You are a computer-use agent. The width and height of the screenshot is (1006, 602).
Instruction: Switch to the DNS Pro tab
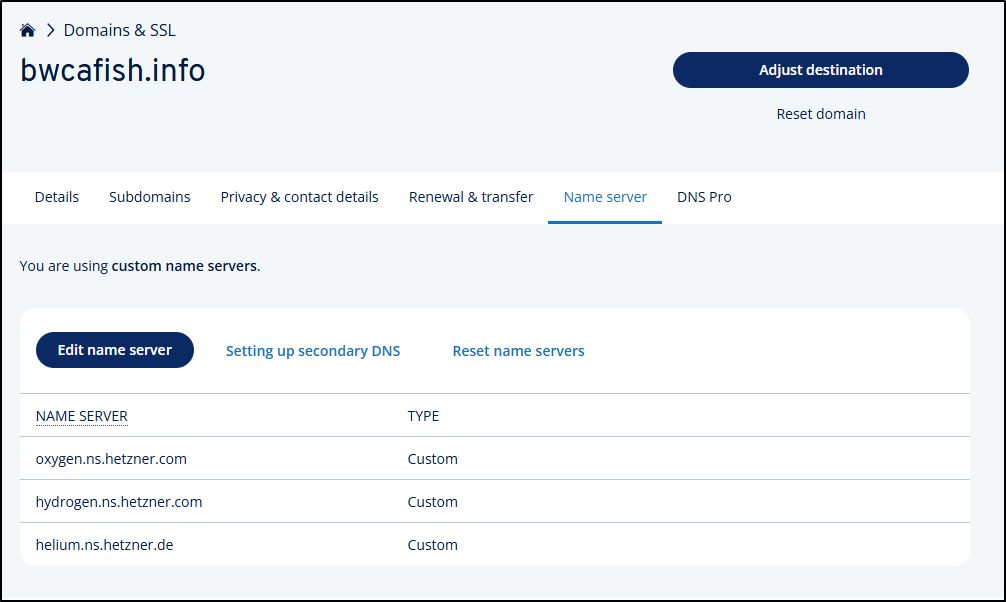(x=704, y=197)
